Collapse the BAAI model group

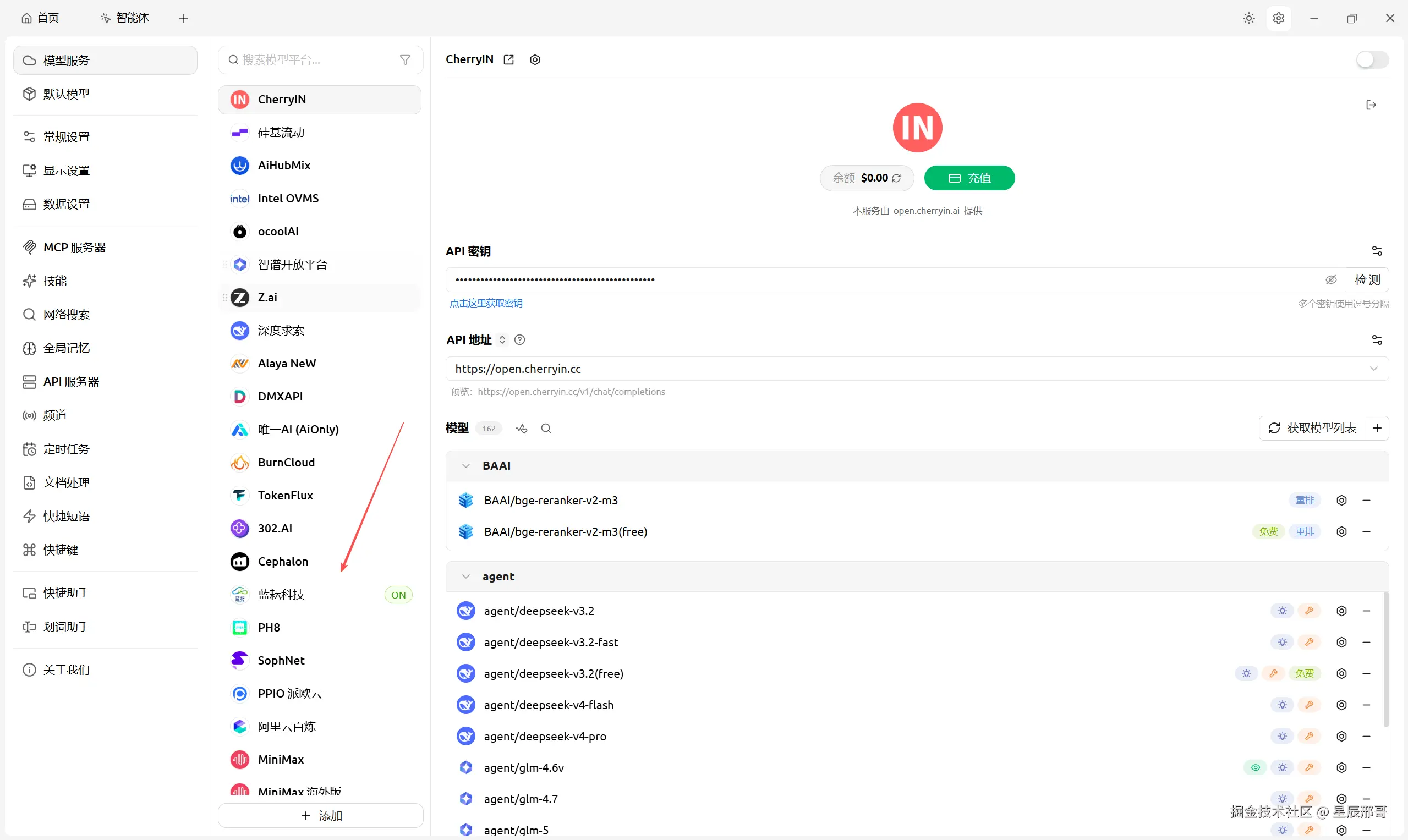point(466,466)
